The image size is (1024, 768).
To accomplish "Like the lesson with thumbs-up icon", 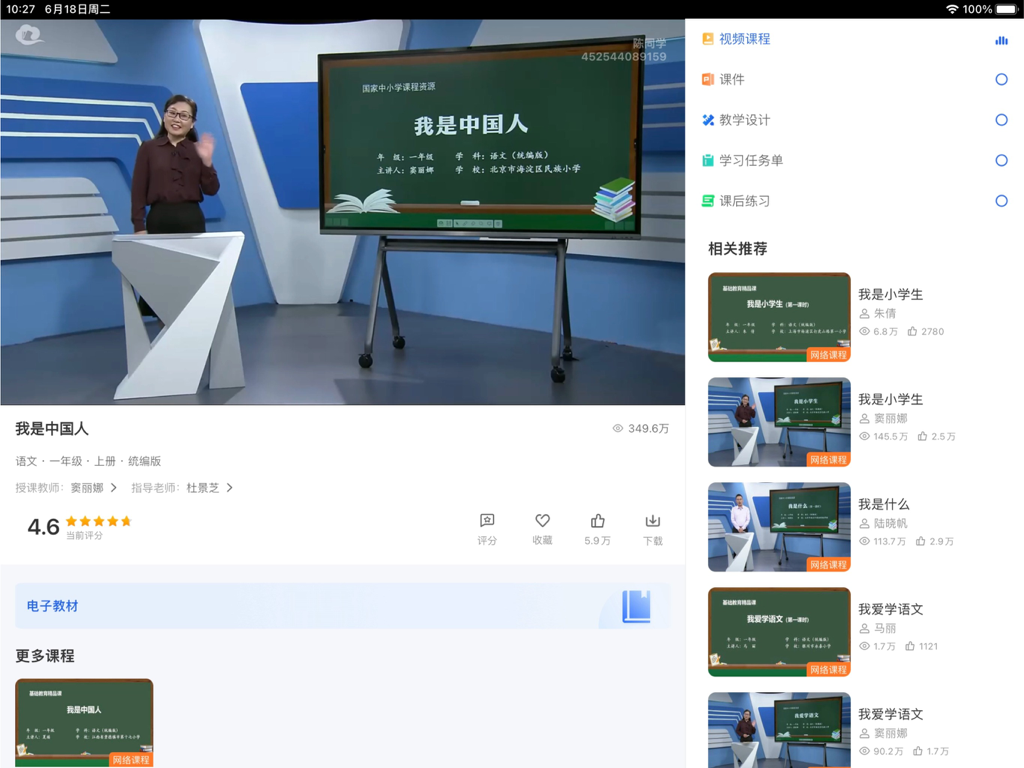I will point(598,521).
